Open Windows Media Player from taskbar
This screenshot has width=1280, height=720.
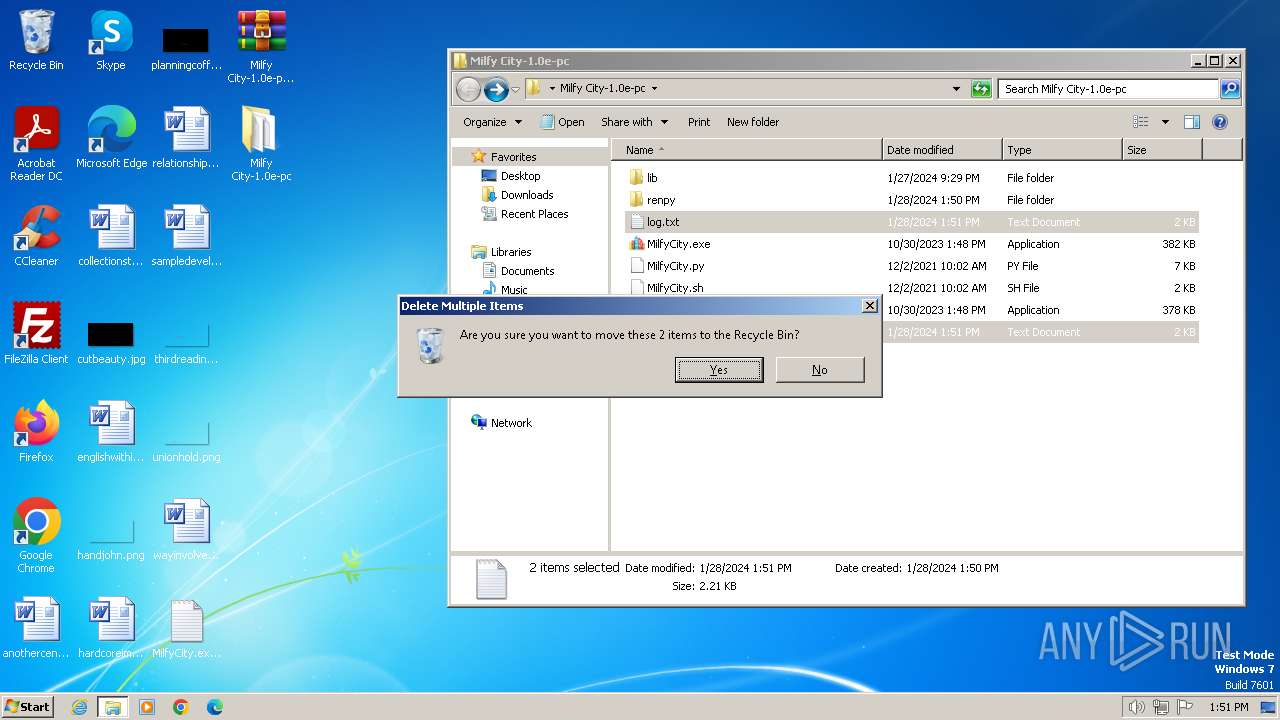(147, 707)
